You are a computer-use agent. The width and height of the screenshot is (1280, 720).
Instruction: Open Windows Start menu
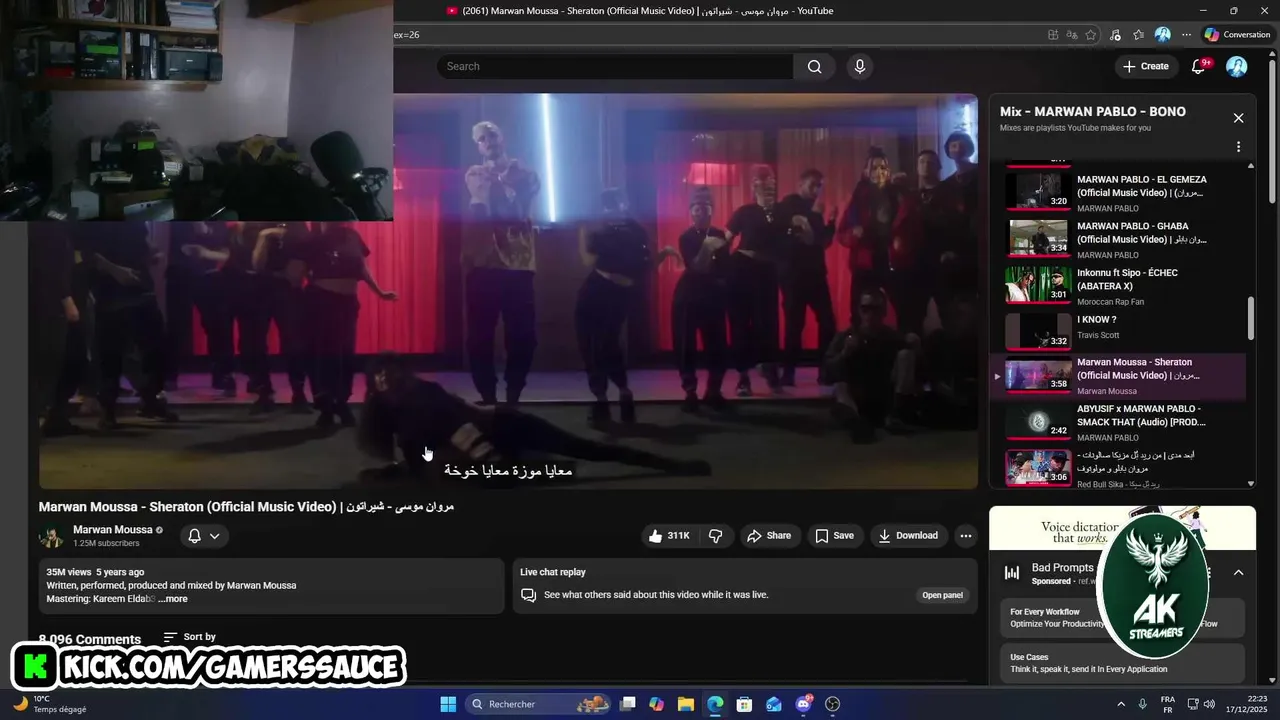tap(448, 704)
